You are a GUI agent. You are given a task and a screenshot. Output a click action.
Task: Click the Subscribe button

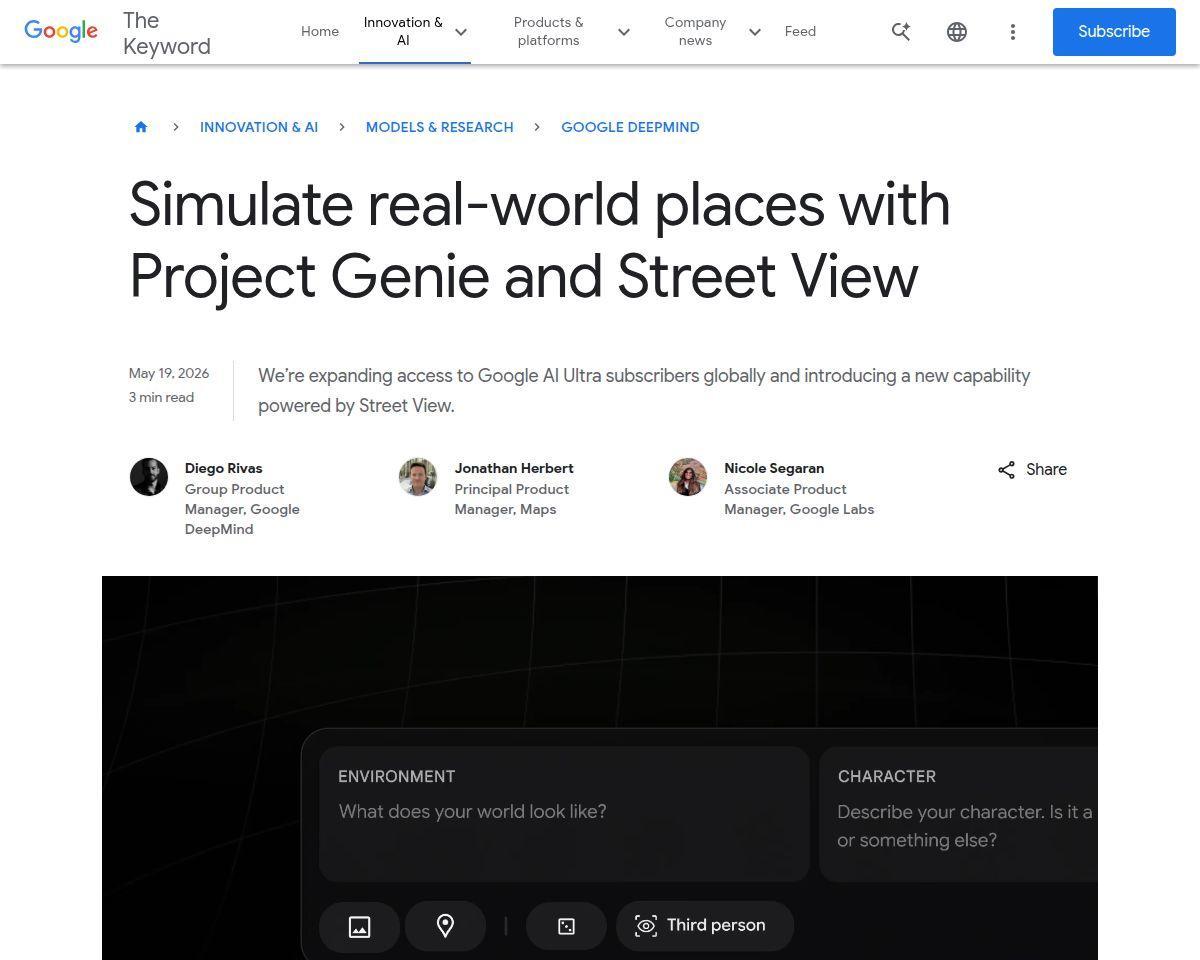(1114, 32)
